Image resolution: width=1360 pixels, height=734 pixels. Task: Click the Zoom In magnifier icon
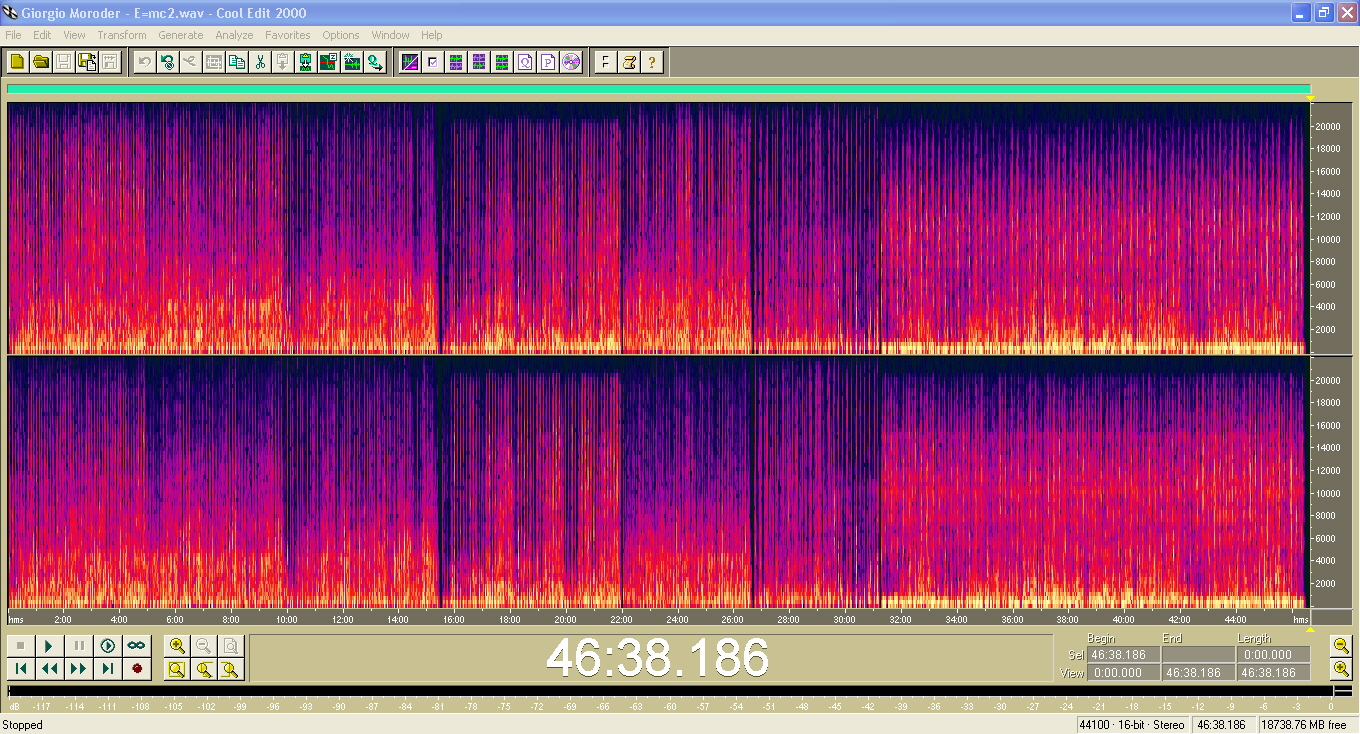coord(177,646)
